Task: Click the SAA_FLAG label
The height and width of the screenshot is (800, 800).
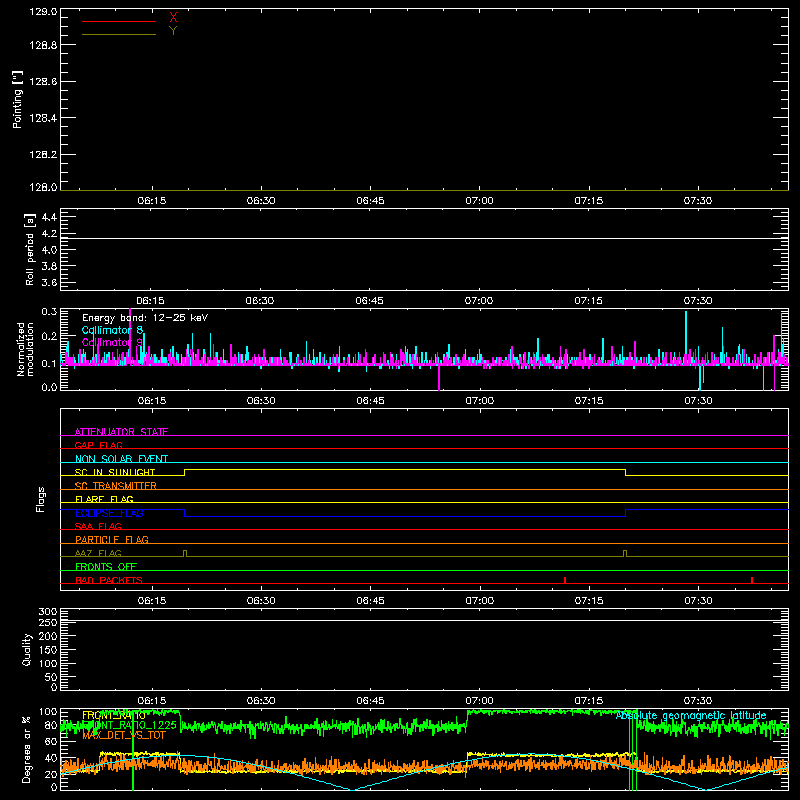Action: pyautogui.click(x=98, y=526)
